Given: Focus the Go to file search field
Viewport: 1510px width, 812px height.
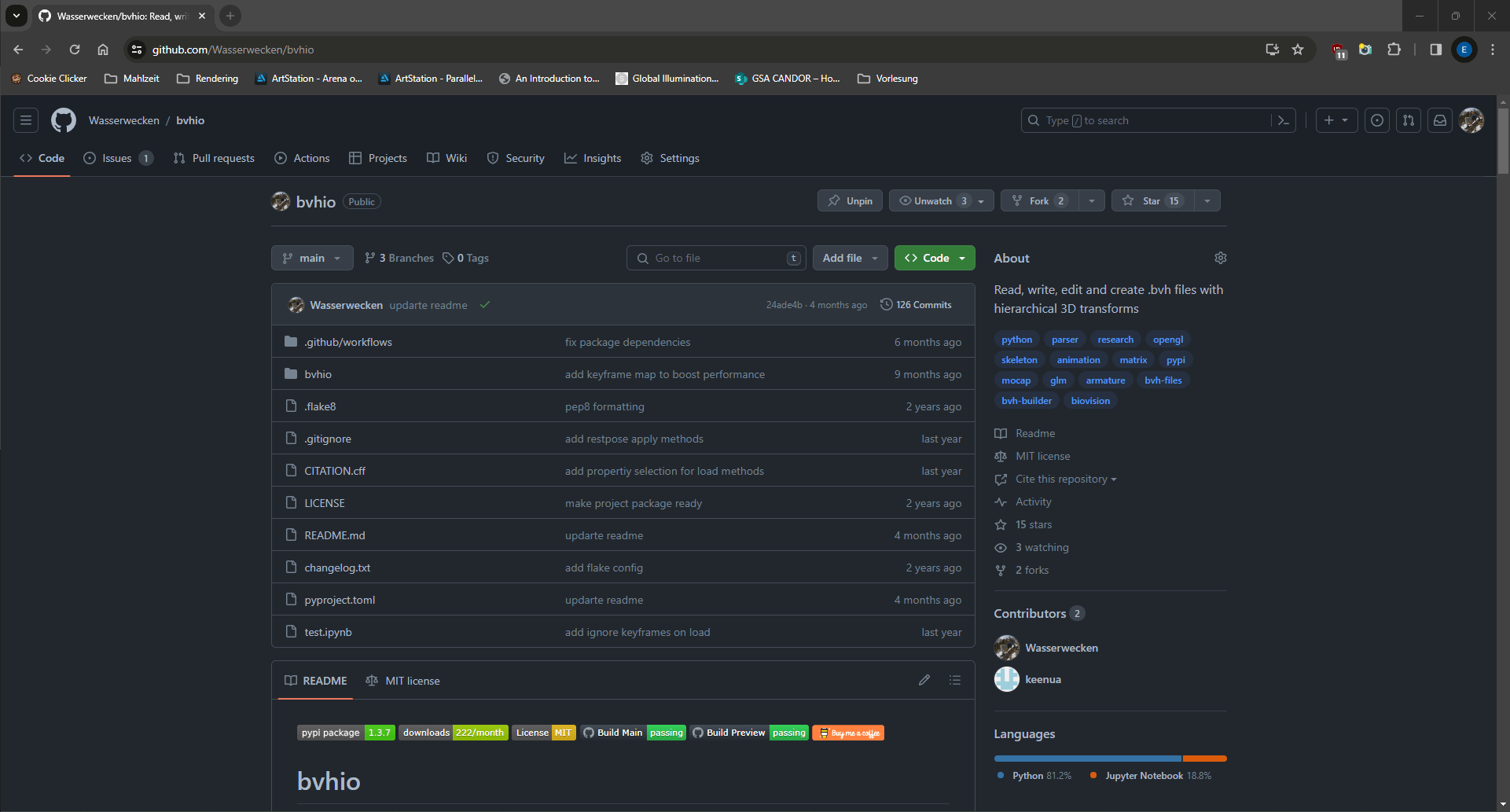Looking at the screenshot, I should [x=716, y=258].
